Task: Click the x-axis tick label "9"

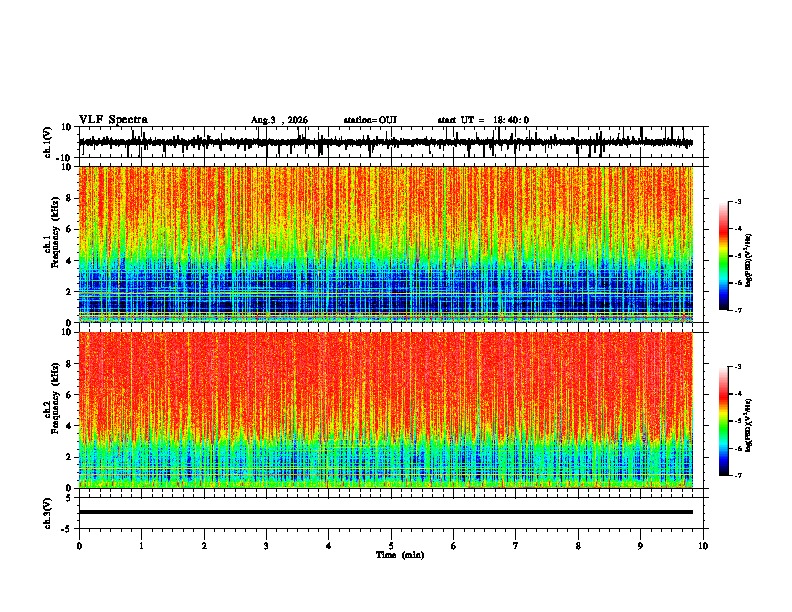Action: coord(640,546)
